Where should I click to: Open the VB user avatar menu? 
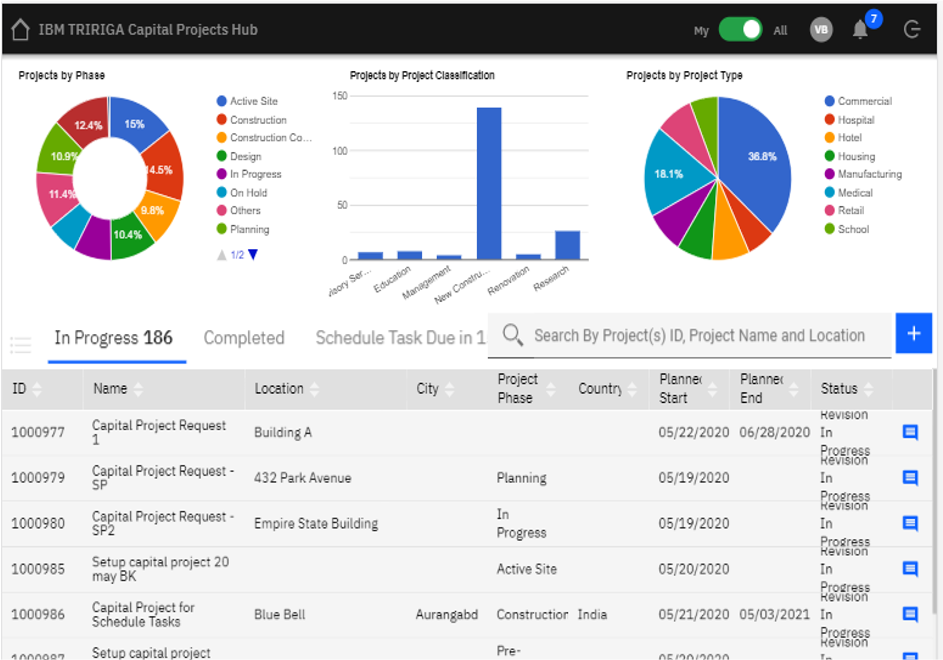[821, 29]
